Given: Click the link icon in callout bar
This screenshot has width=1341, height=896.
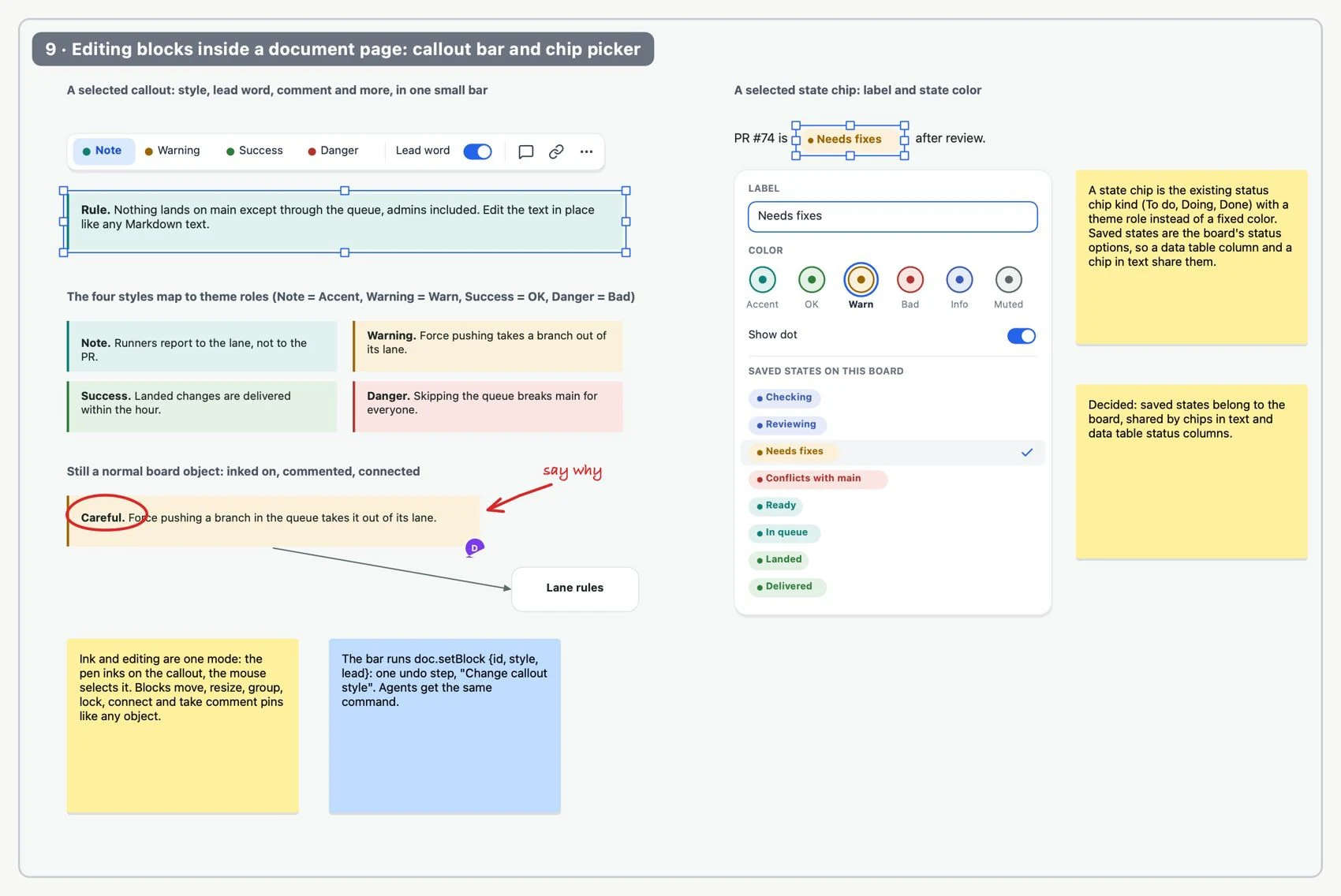Looking at the screenshot, I should coord(556,151).
